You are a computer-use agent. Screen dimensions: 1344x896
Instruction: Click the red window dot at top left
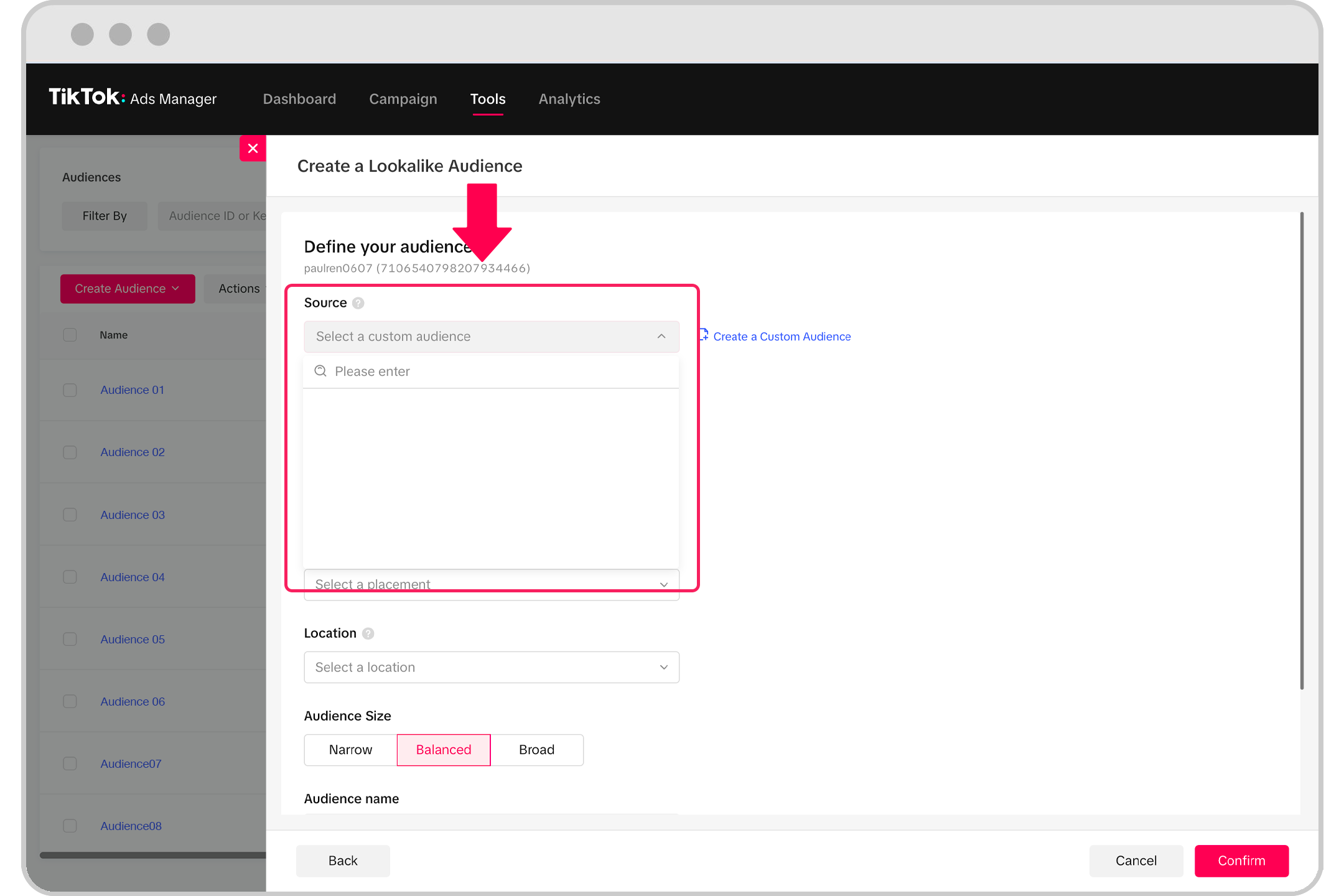point(82,34)
